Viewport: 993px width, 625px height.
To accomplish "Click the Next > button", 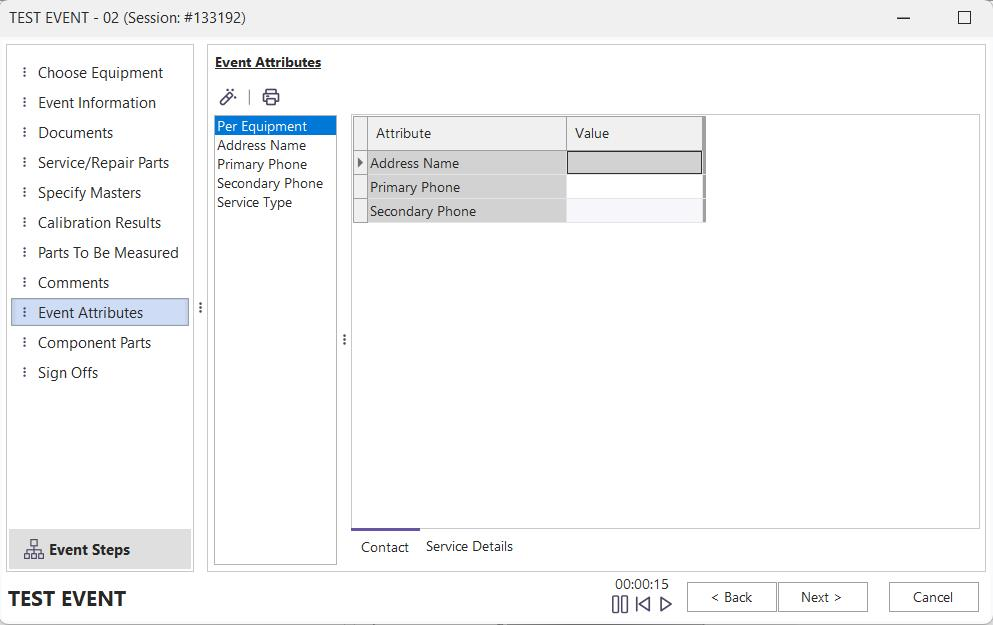I will [x=822, y=597].
